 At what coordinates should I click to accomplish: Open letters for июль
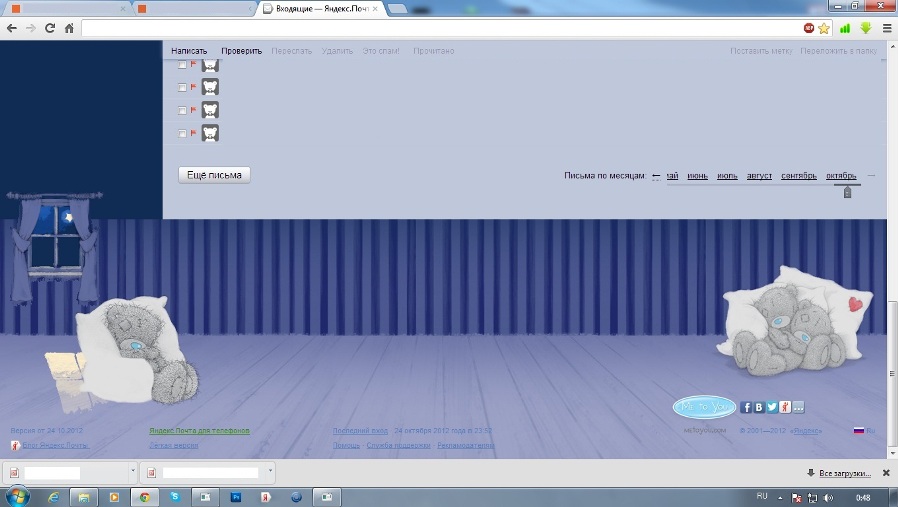727,176
